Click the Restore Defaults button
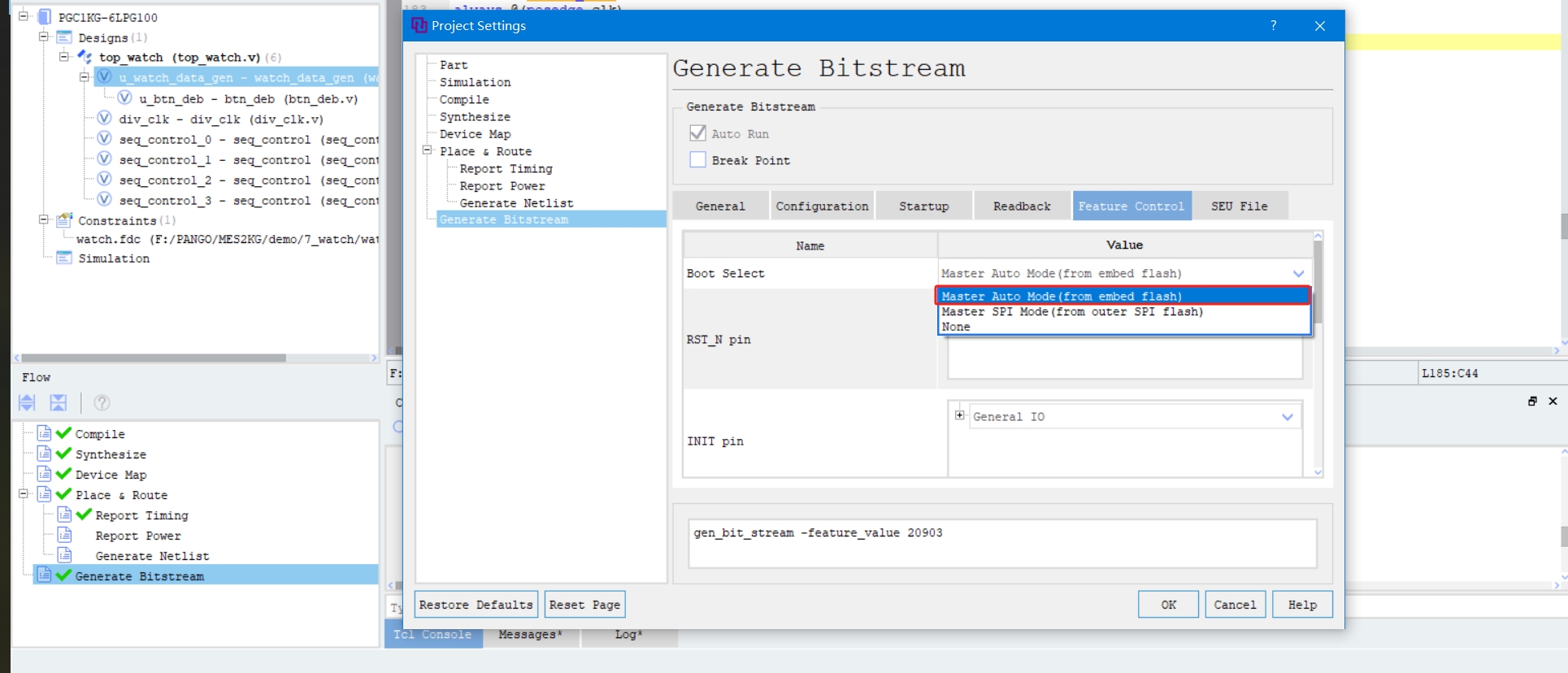This screenshot has height=673, width=1568. [x=476, y=605]
